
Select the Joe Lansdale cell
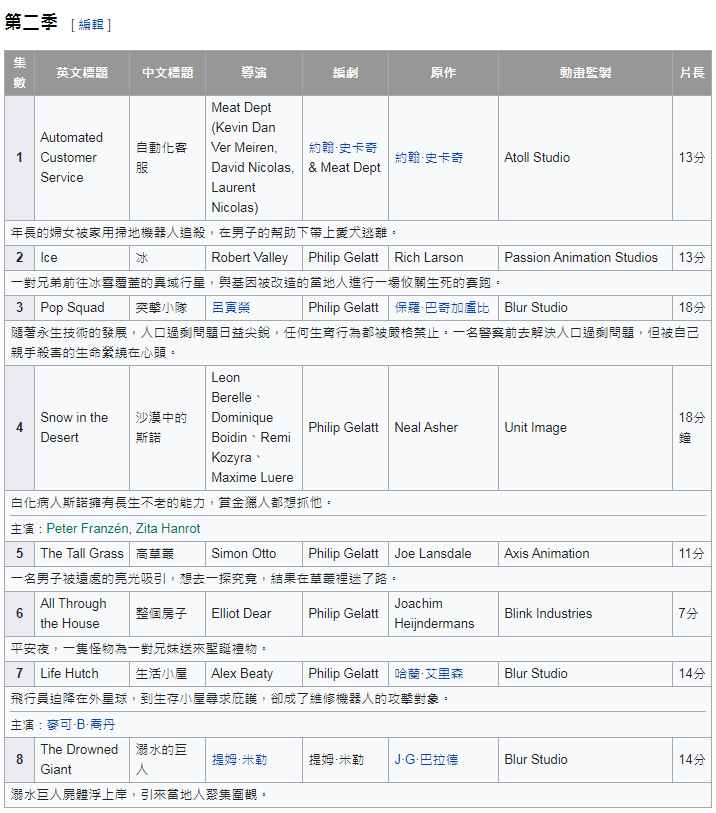443,554
